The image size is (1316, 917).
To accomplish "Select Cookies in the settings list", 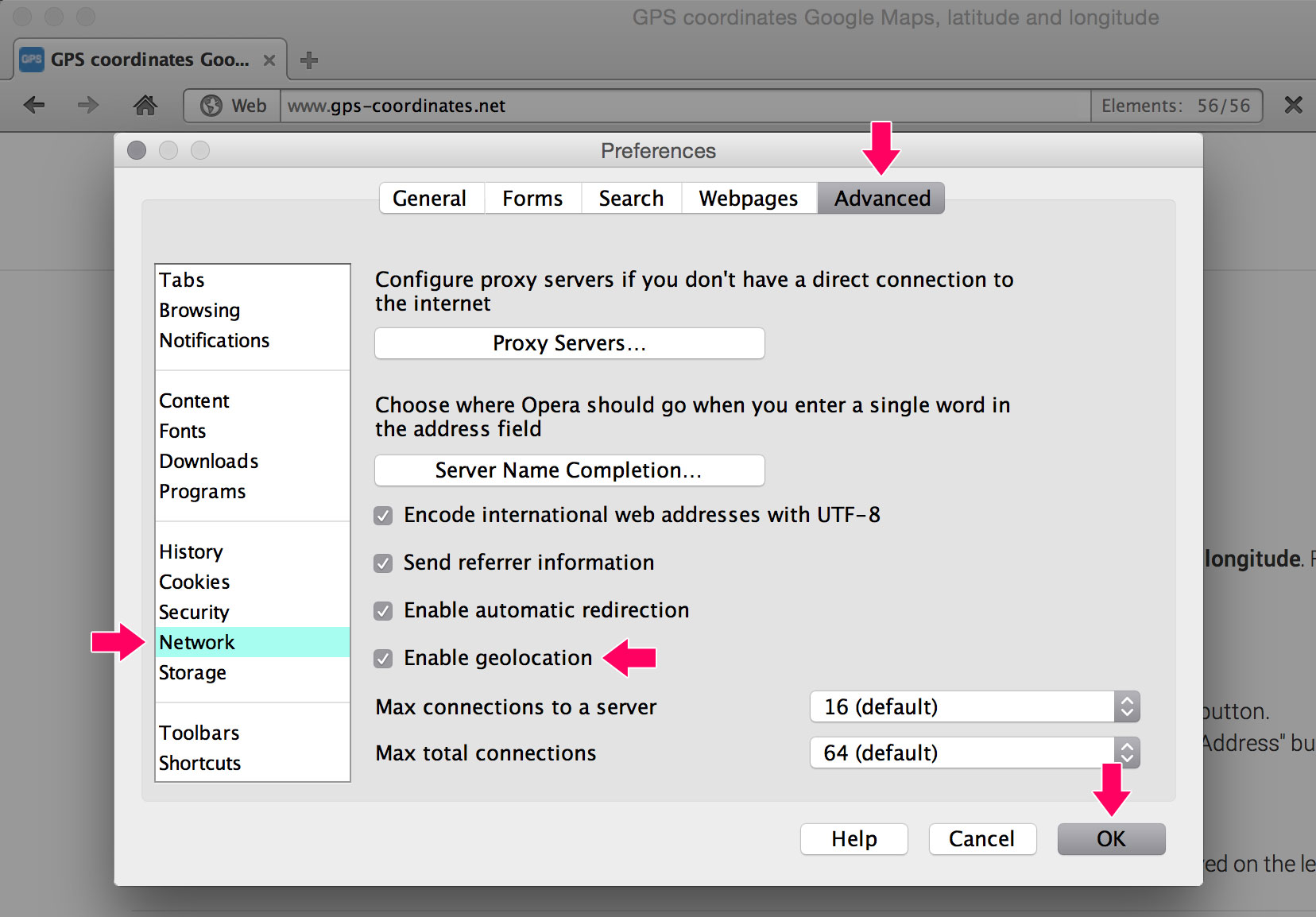I will 253,582.
